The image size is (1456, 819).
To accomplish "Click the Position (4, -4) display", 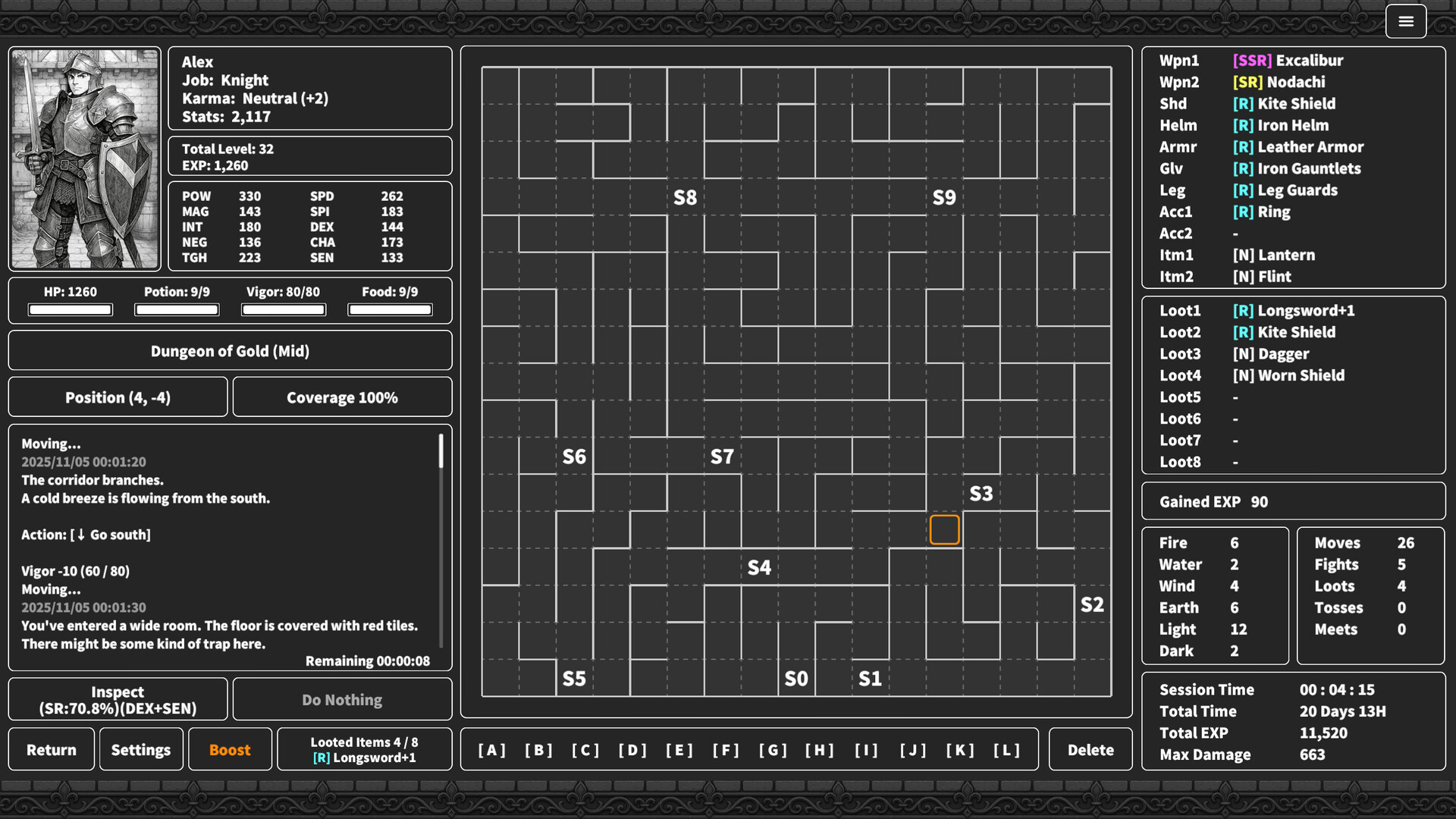I will [118, 397].
